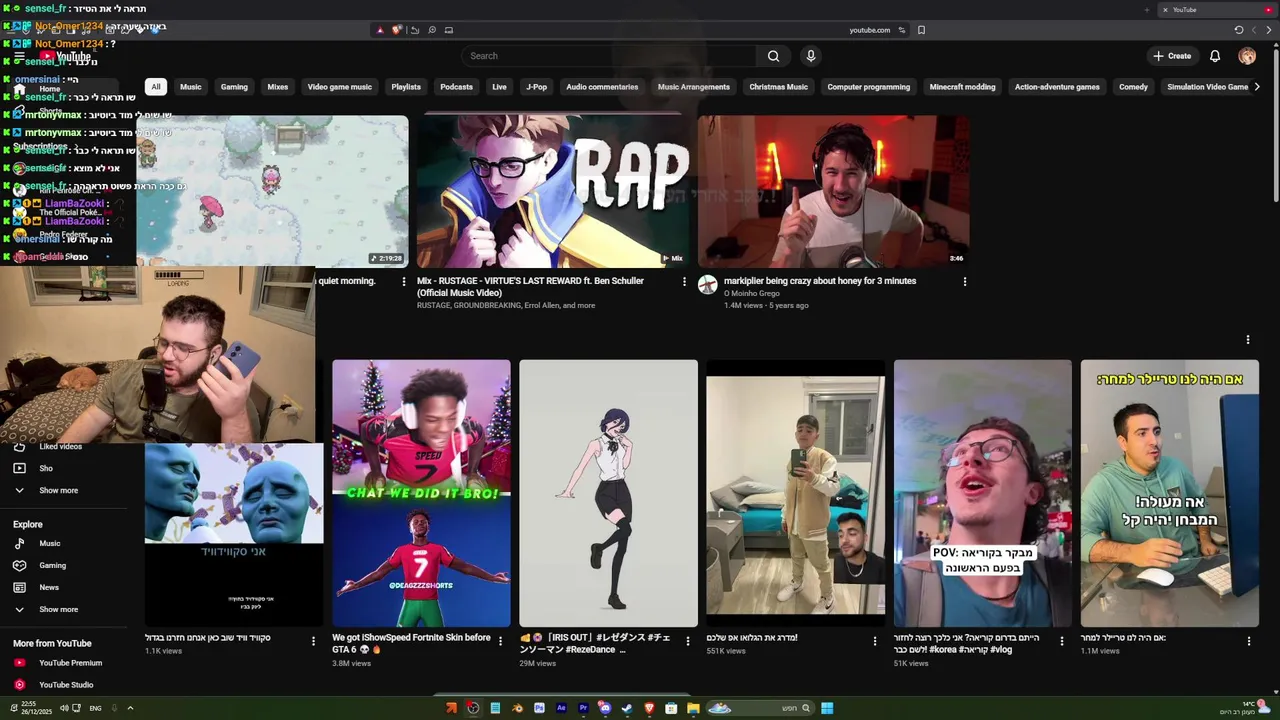
Task: Click the Create button
Action: coord(1172,56)
